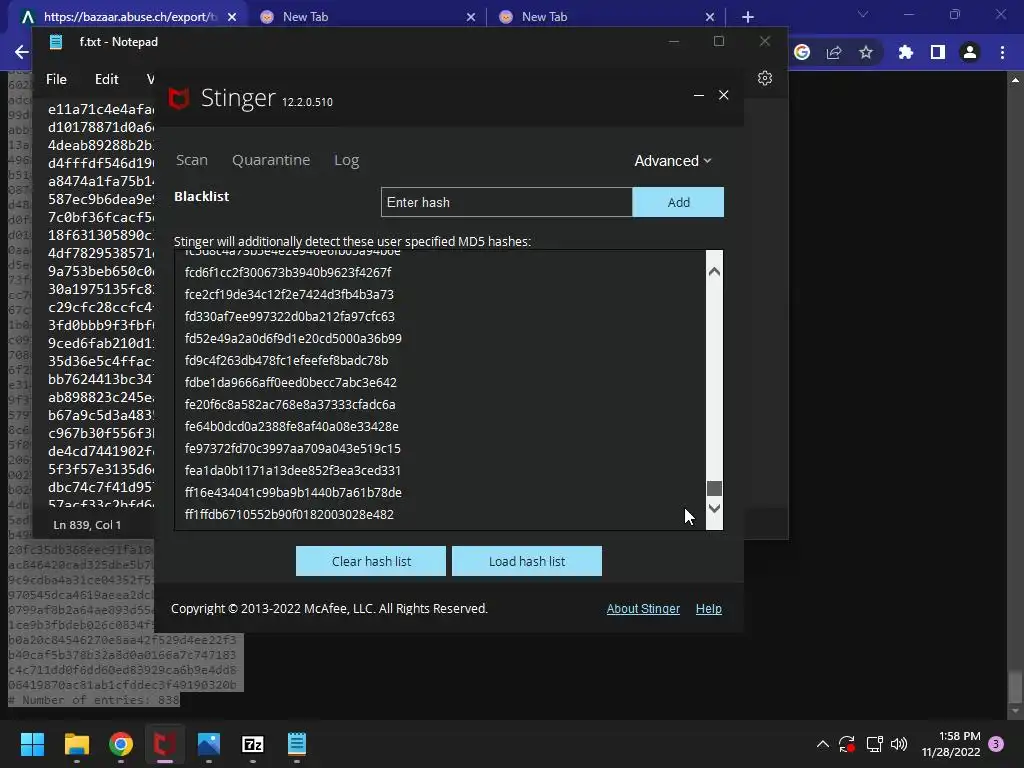Screen dimensions: 1024x768
Task: Open Chrome three-dot menu
Action: pyautogui.click(x=1002, y=52)
